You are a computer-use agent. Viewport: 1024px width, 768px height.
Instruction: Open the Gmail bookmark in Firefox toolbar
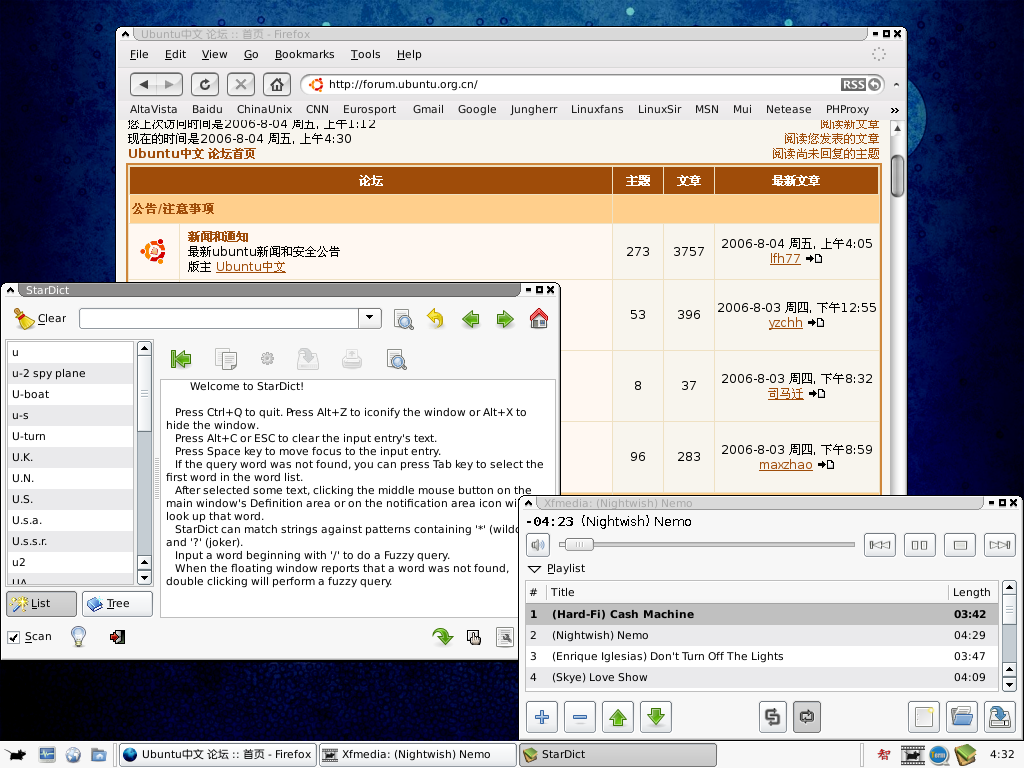pos(428,110)
